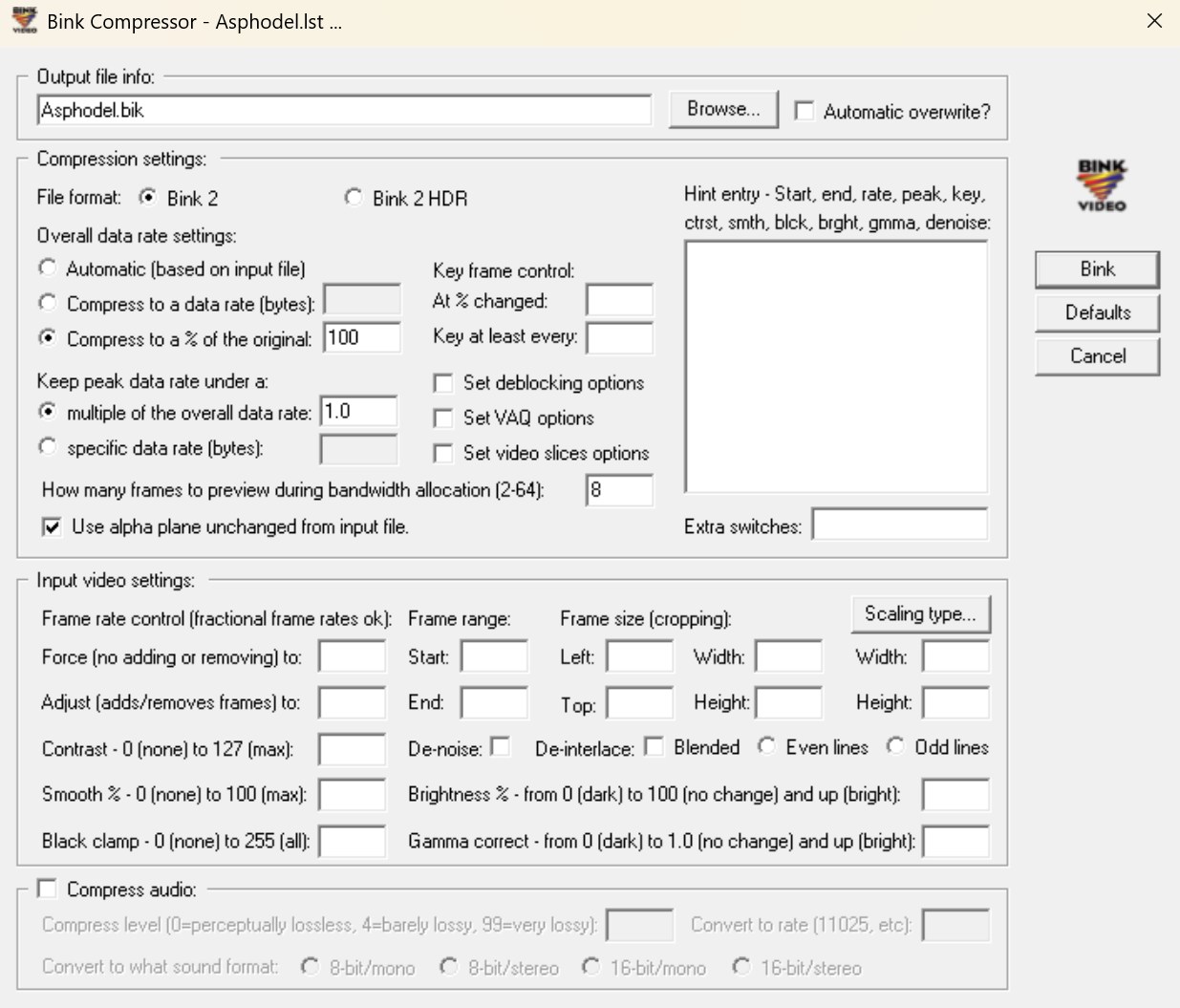This screenshot has height=1008, width=1180.
Task: Select the Bink 2 HDR file format
Action: point(354,198)
